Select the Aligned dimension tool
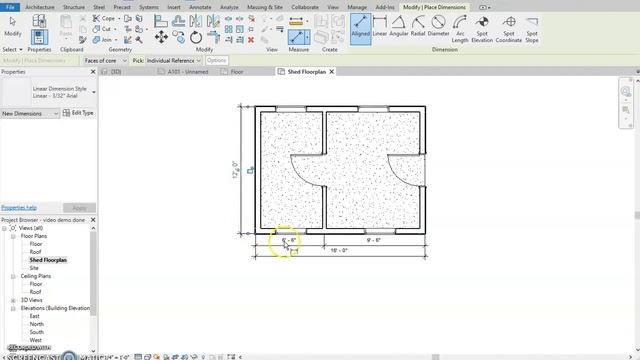640x360 pixels. tap(360, 29)
